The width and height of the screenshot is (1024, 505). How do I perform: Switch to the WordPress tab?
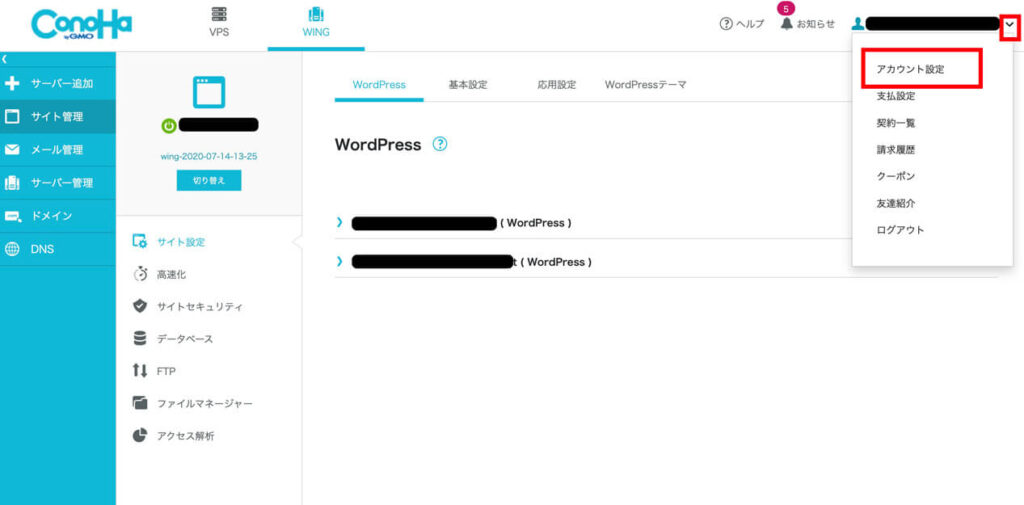pos(379,85)
